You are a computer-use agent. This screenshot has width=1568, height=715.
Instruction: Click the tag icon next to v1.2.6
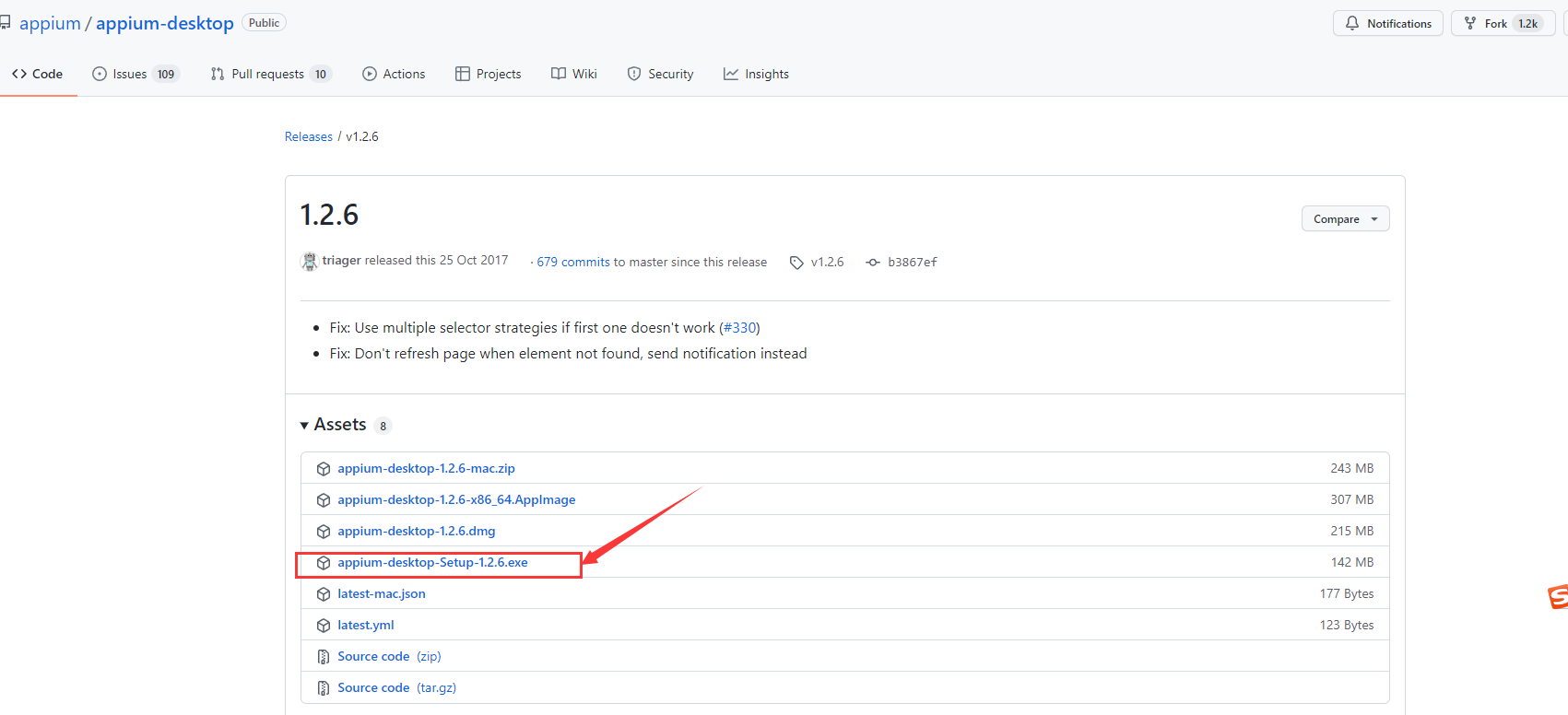click(x=796, y=263)
